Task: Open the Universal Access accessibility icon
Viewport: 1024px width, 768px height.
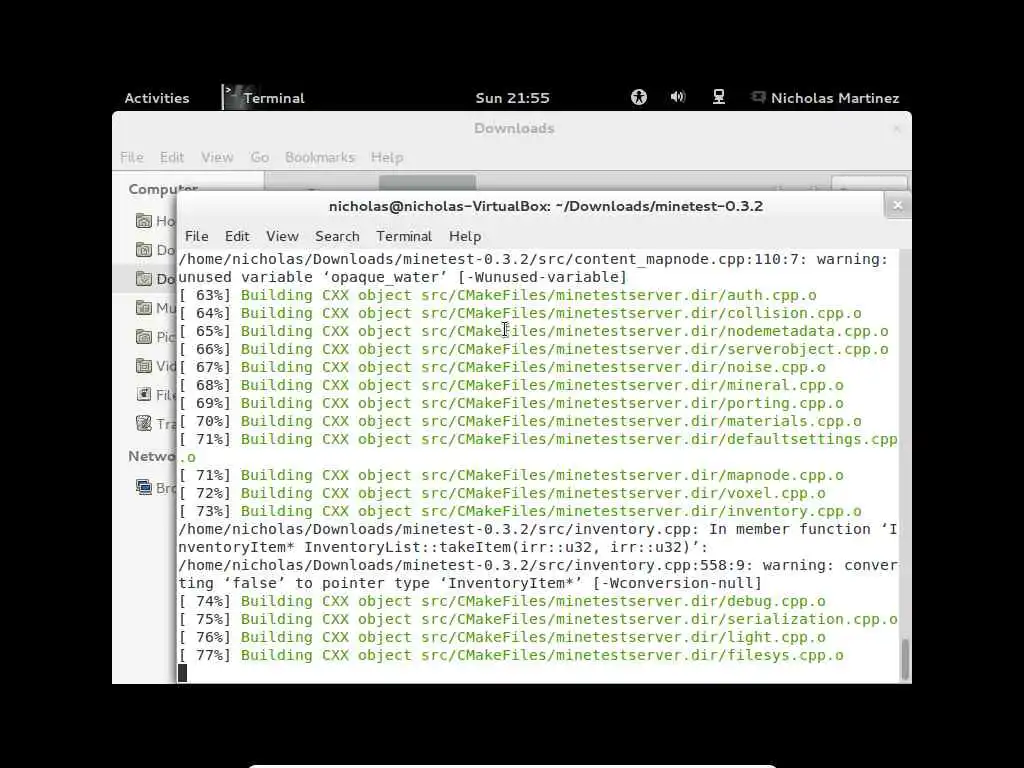Action: [x=639, y=97]
